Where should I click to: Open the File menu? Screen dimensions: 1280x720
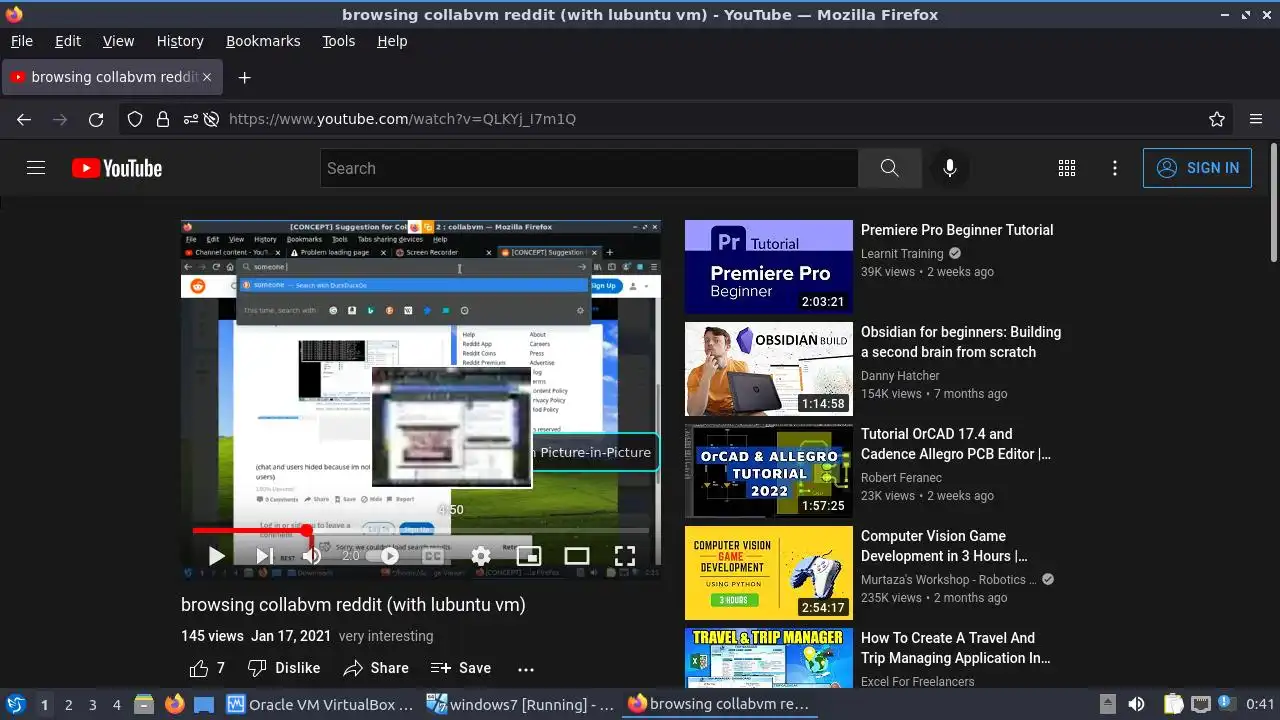coord(22,41)
